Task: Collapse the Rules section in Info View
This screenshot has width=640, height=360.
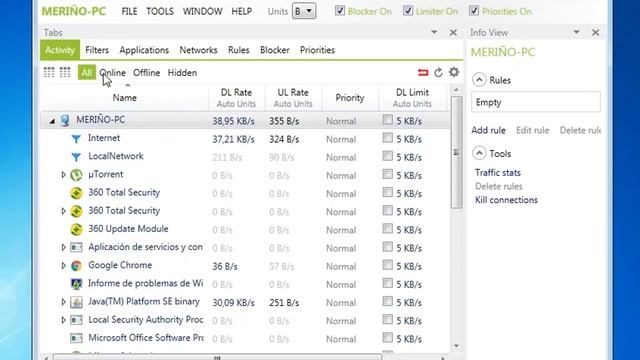Action: [x=479, y=80]
